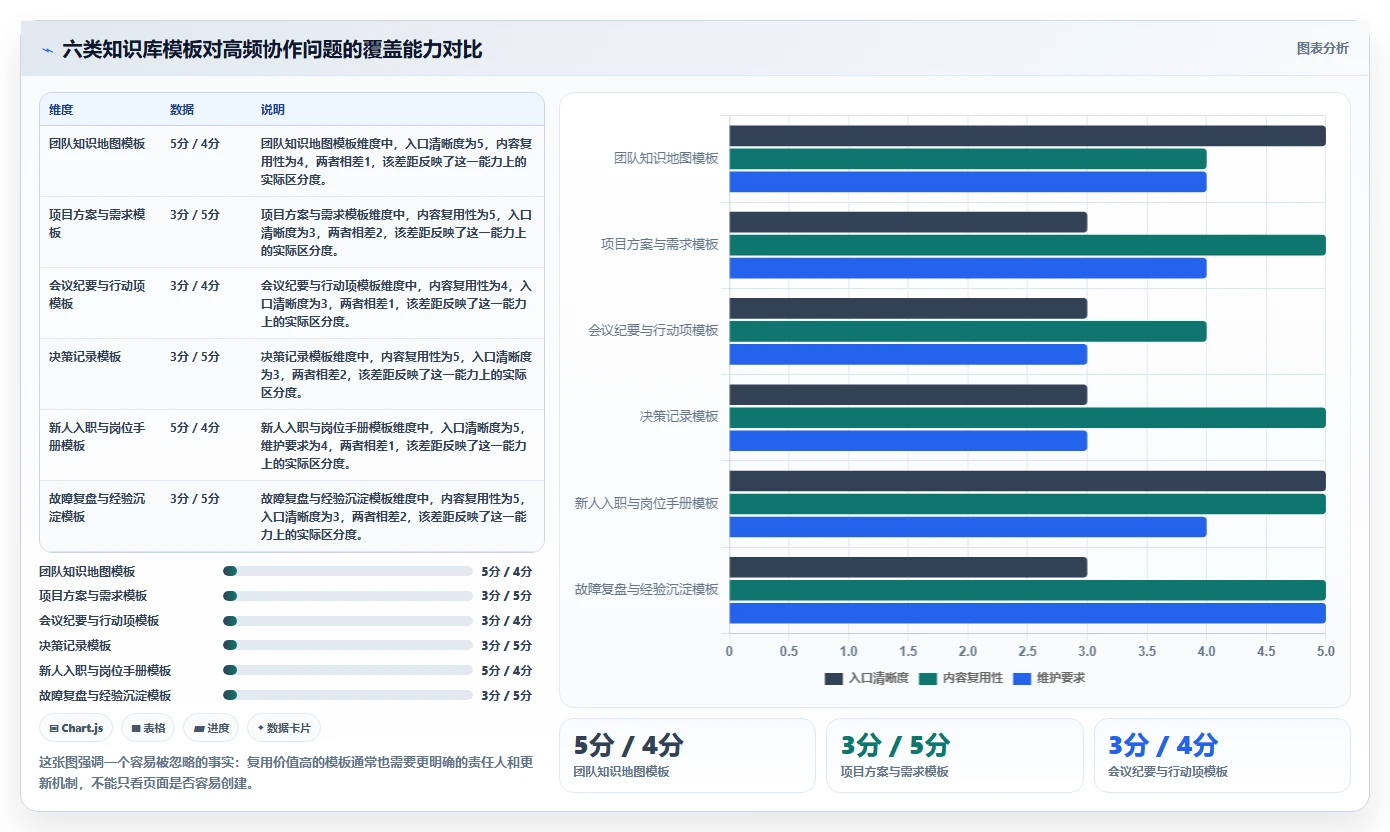Click the 图表分析 label in header
Screen dimensions: 1390x832
1322,48
